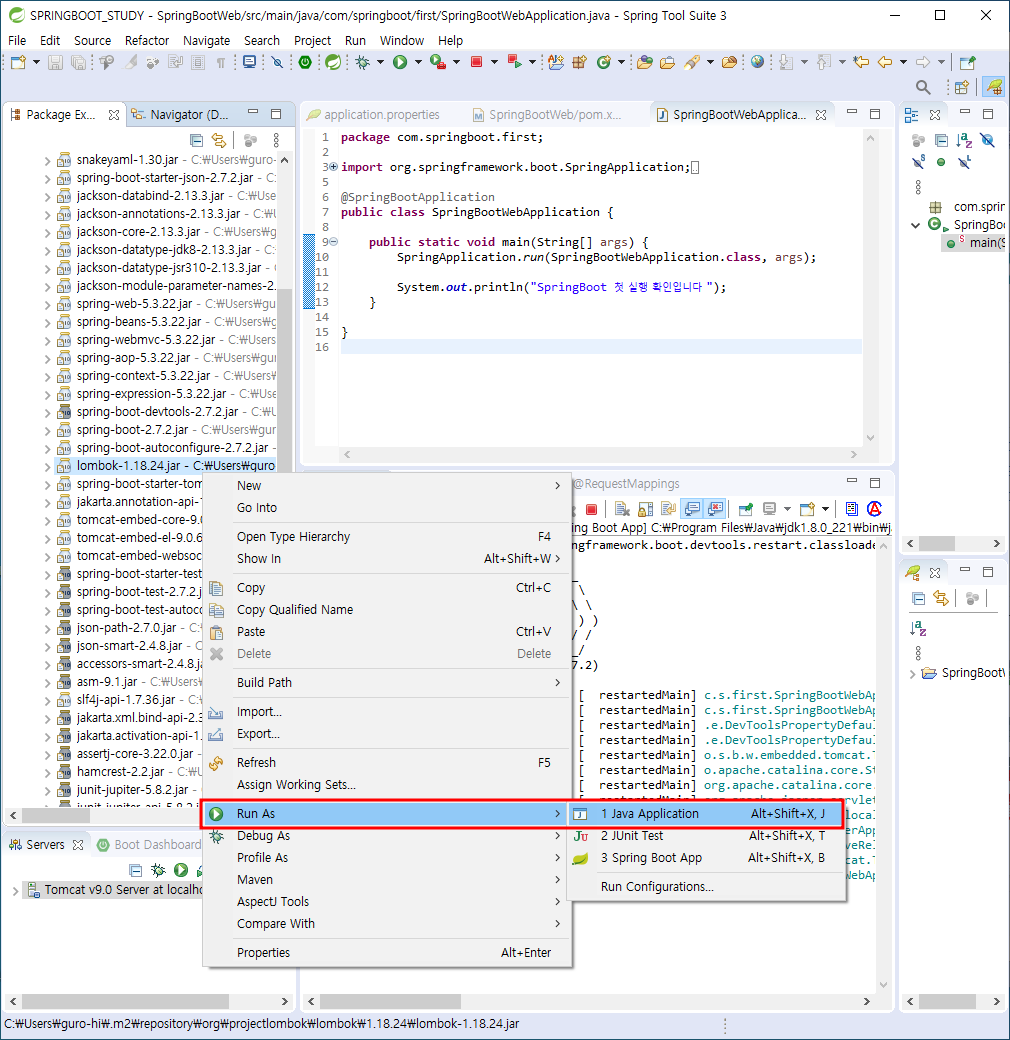Click line 16 in the code editor
This screenshot has height=1040, width=1010.
coord(601,347)
